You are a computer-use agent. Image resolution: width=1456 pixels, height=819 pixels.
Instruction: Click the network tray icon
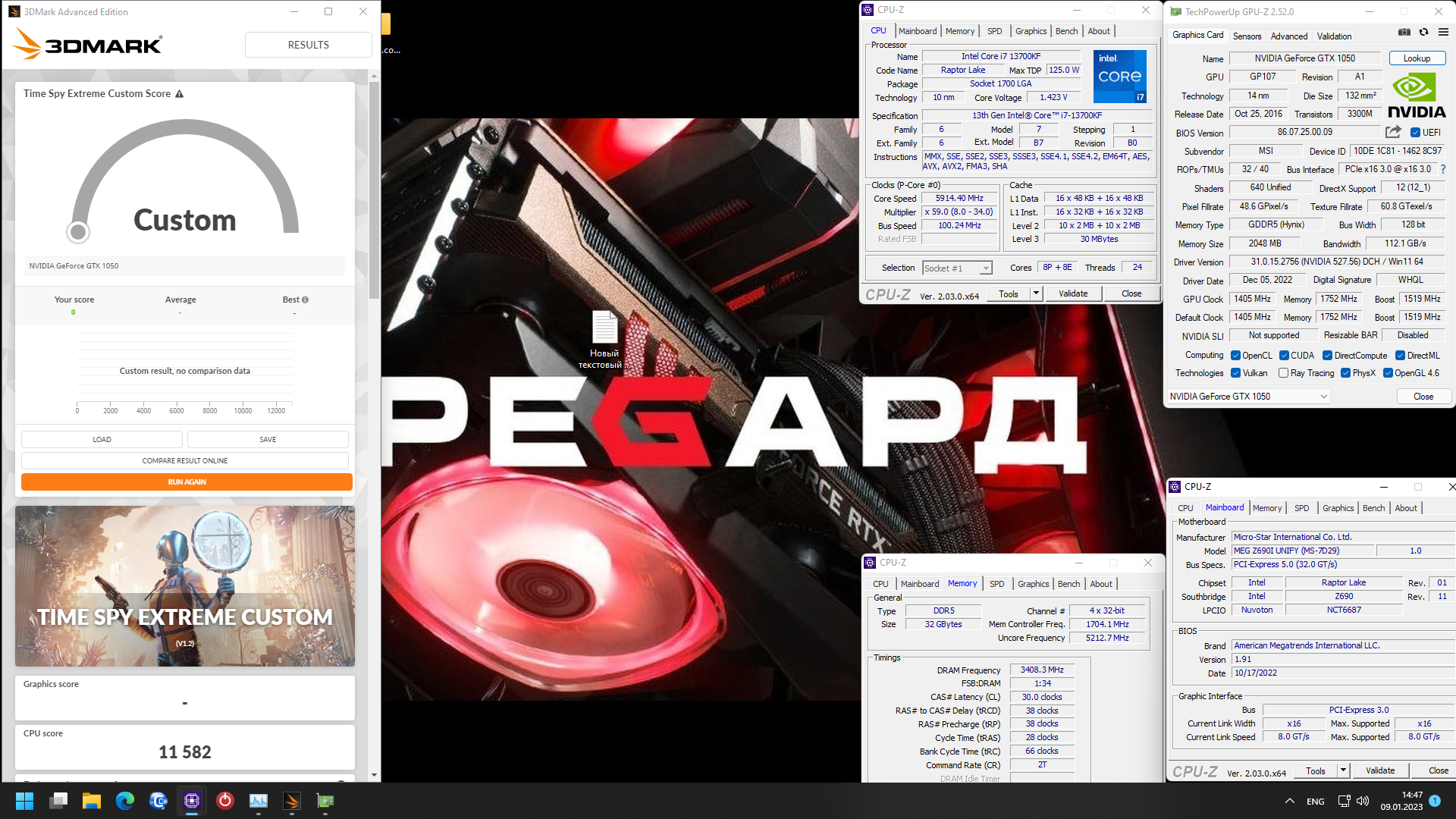[1344, 801]
